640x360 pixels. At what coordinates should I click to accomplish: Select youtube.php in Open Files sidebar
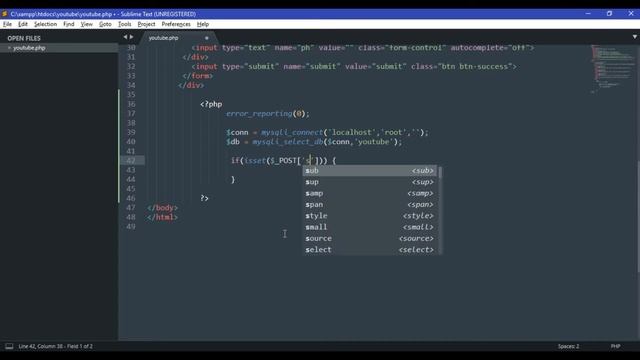(x=59, y=48)
